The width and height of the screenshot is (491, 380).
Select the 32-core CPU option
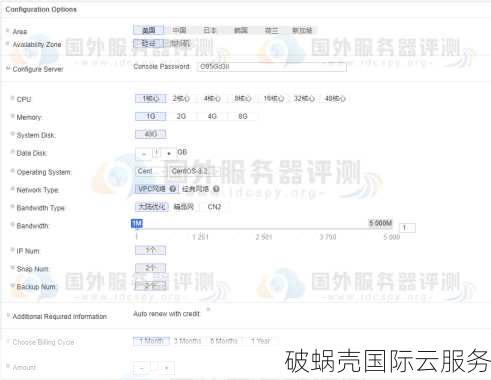[x=304, y=99]
